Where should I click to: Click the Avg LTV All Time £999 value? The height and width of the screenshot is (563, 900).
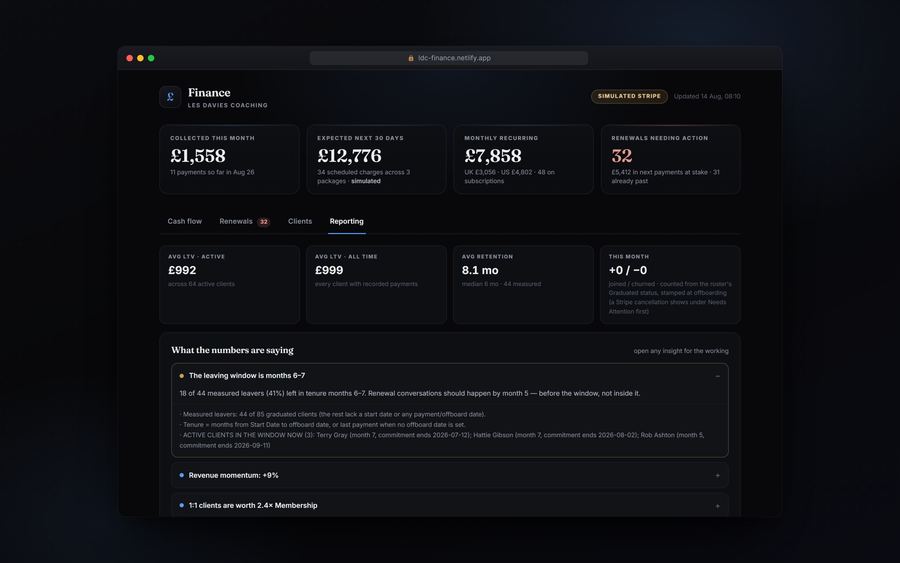point(329,270)
